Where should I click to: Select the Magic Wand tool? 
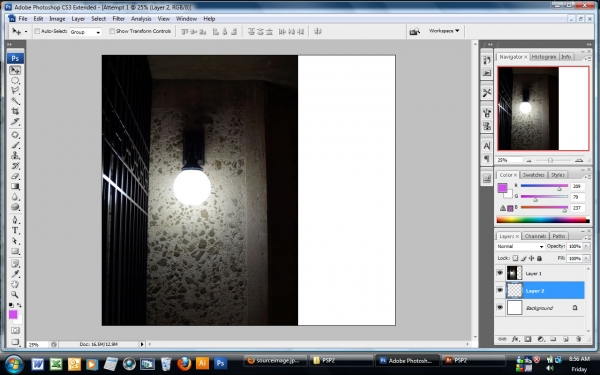(x=15, y=101)
